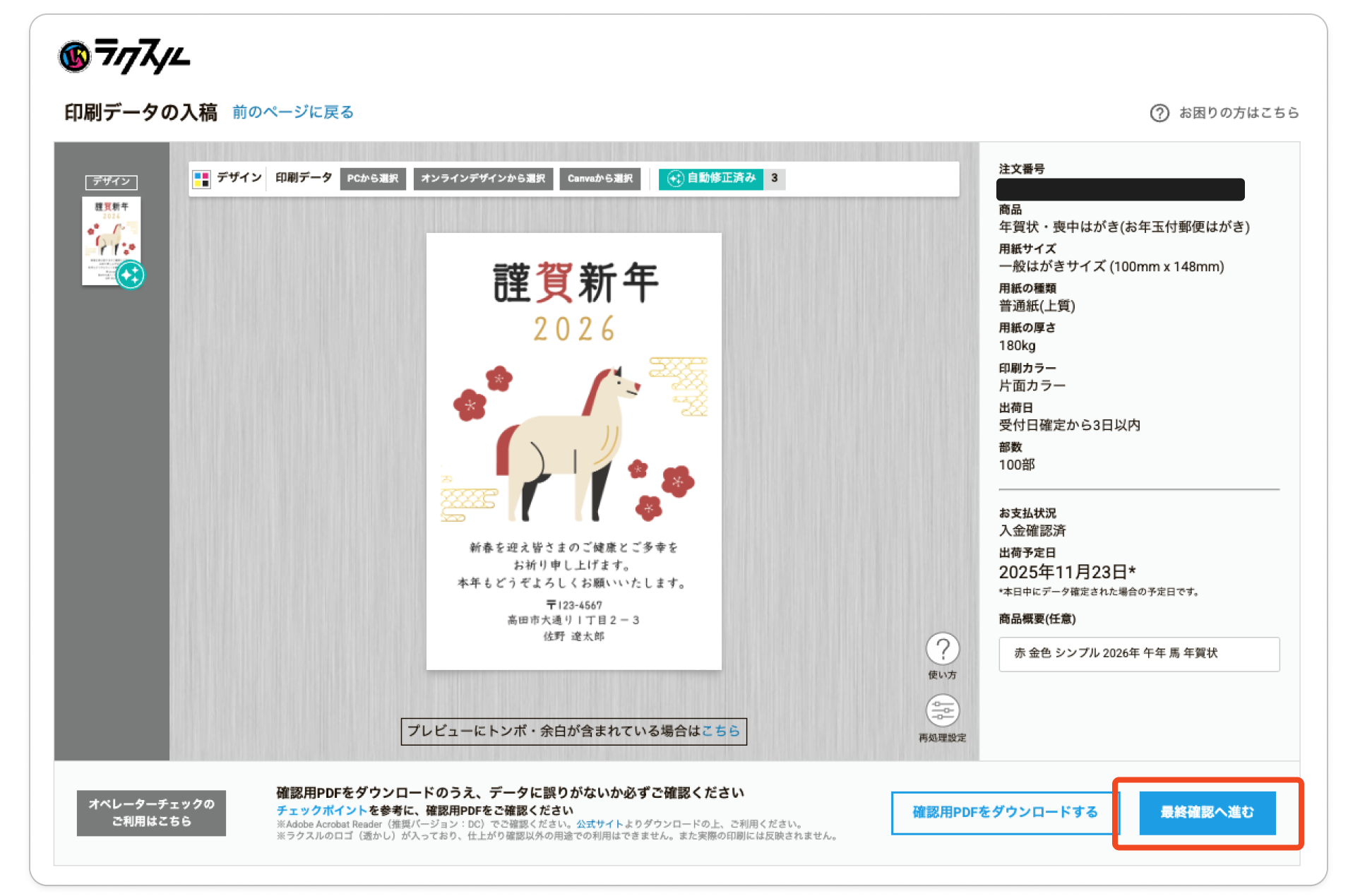Viewport: 1348px width, 896px height.
Task: Download the confirmation PDF
Action: (x=1004, y=813)
